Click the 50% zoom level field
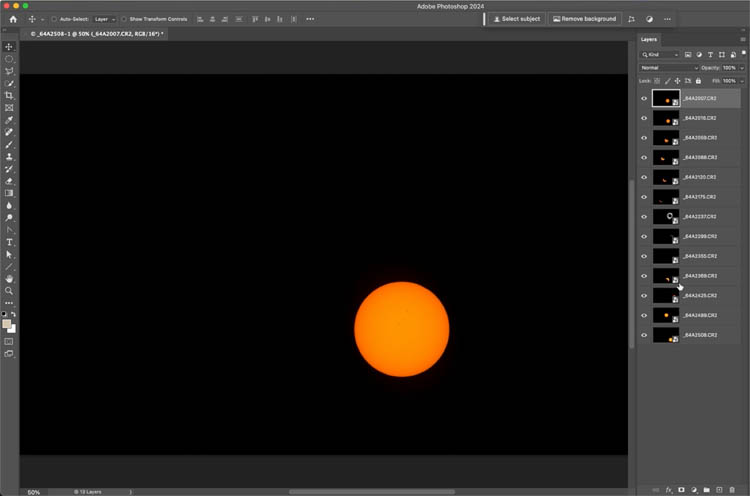Viewport: 750px width, 496px height. pyautogui.click(x=33, y=492)
